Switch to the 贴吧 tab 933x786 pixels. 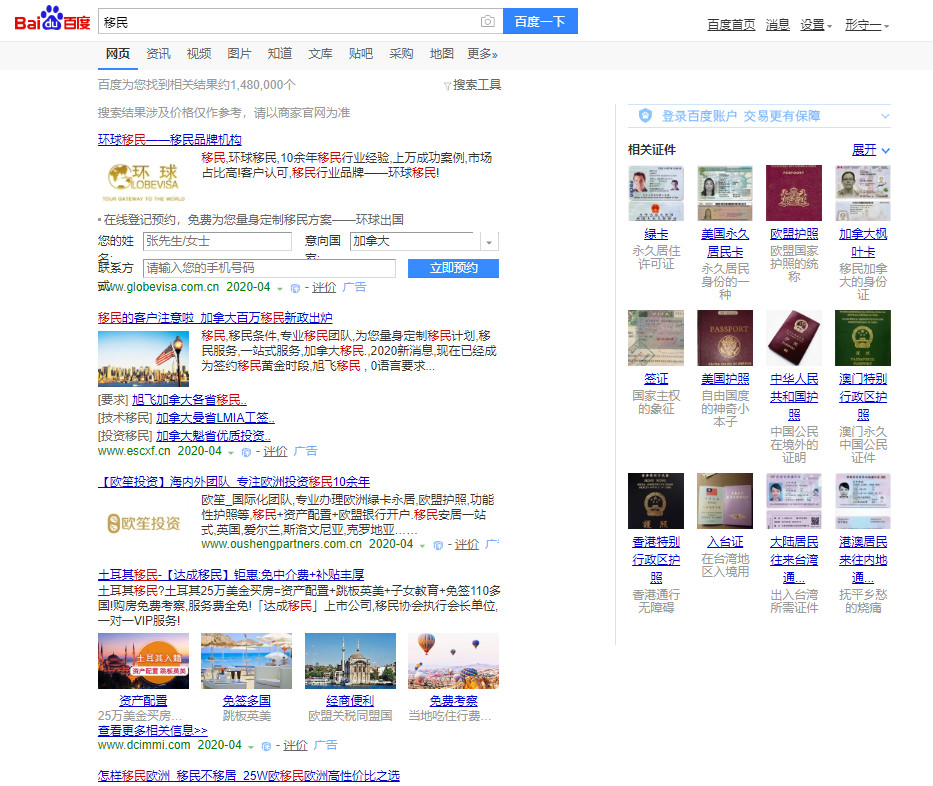(x=361, y=54)
